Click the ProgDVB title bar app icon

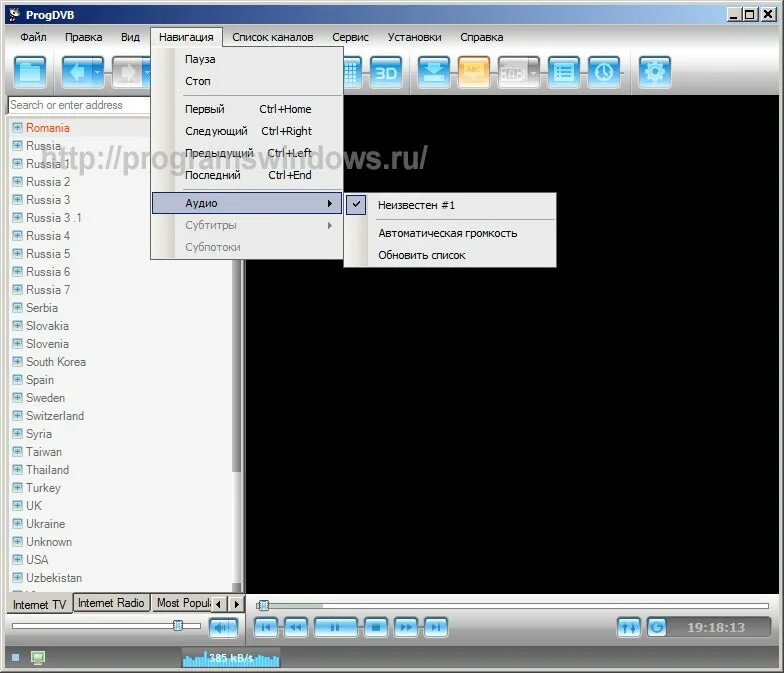point(14,14)
